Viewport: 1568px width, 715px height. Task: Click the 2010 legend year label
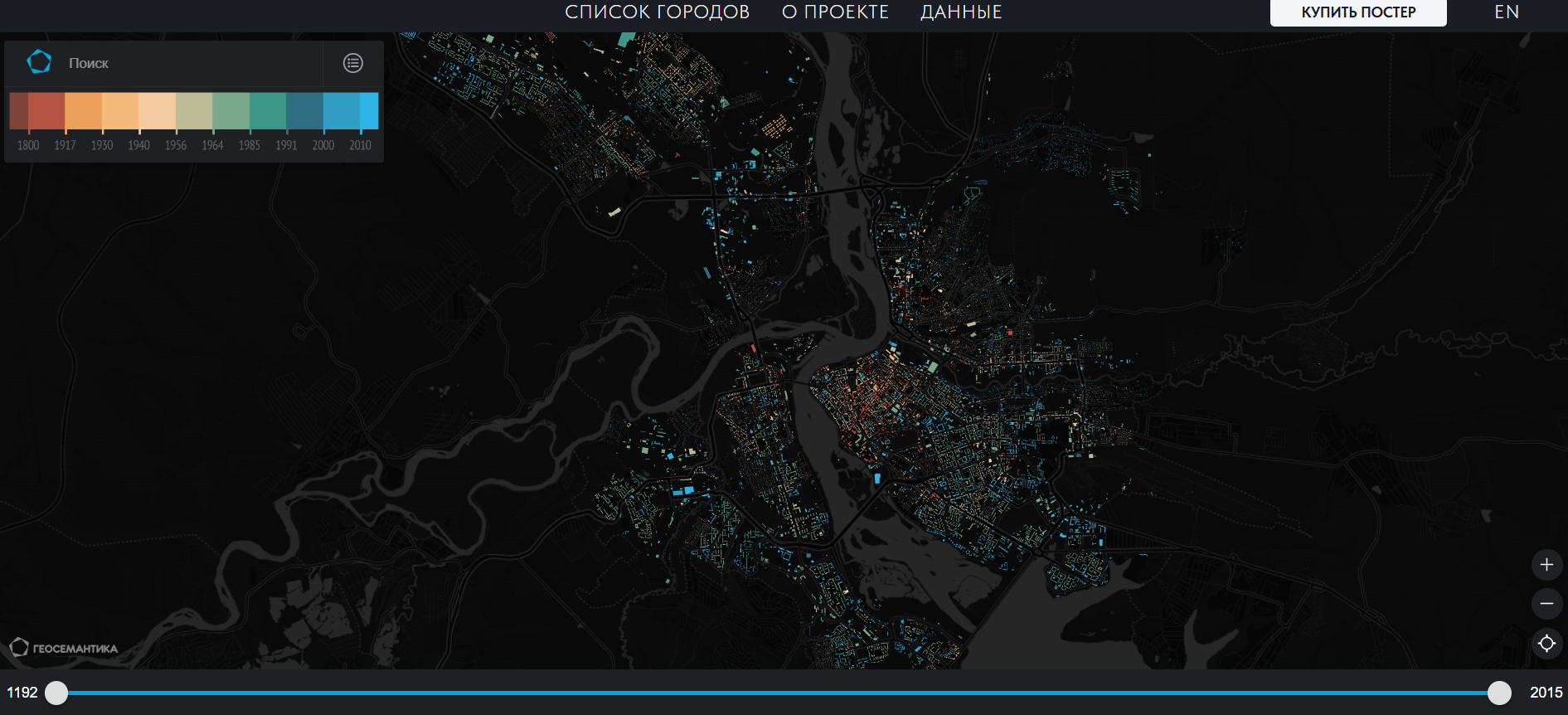point(360,145)
